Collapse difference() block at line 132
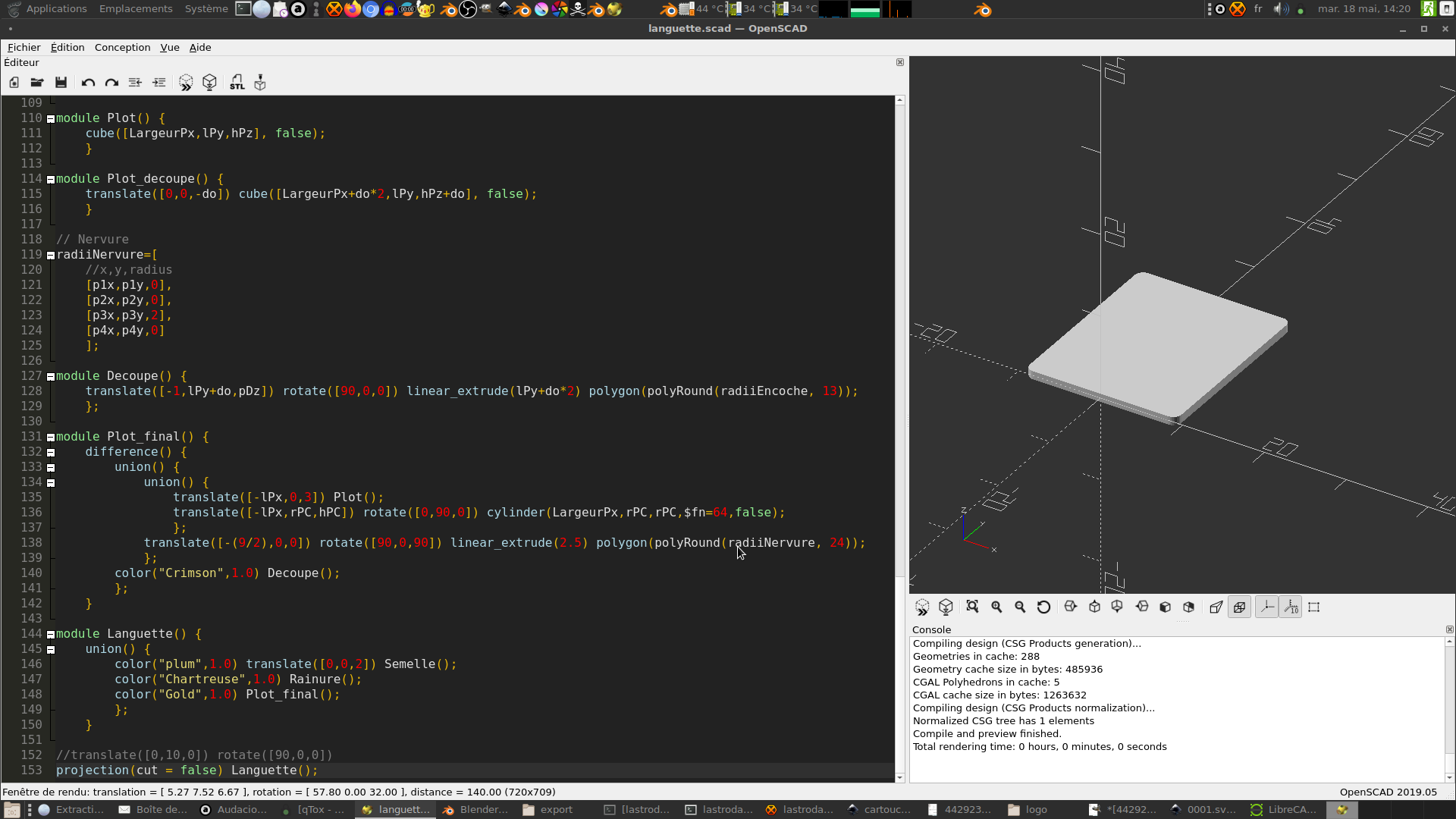This screenshot has width=1456, height=819. pyautogui.click(x=51, y=453)
